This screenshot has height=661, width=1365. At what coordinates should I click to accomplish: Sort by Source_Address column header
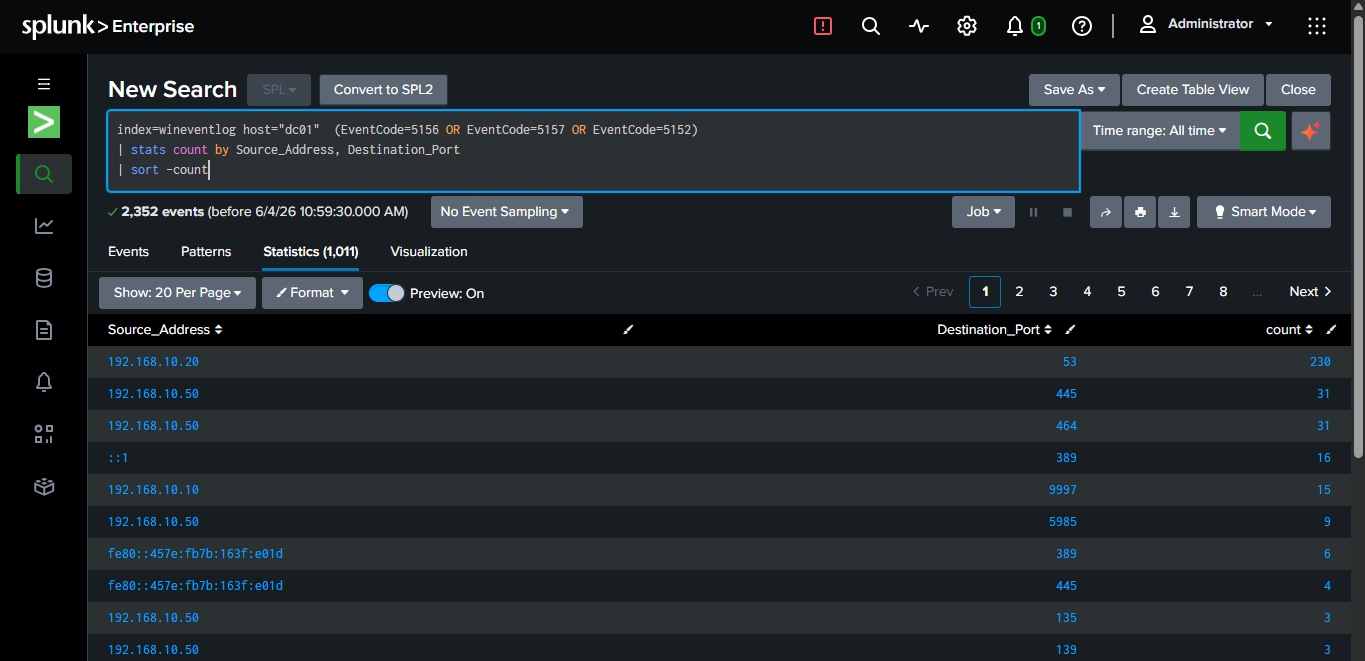click(165, 329)
